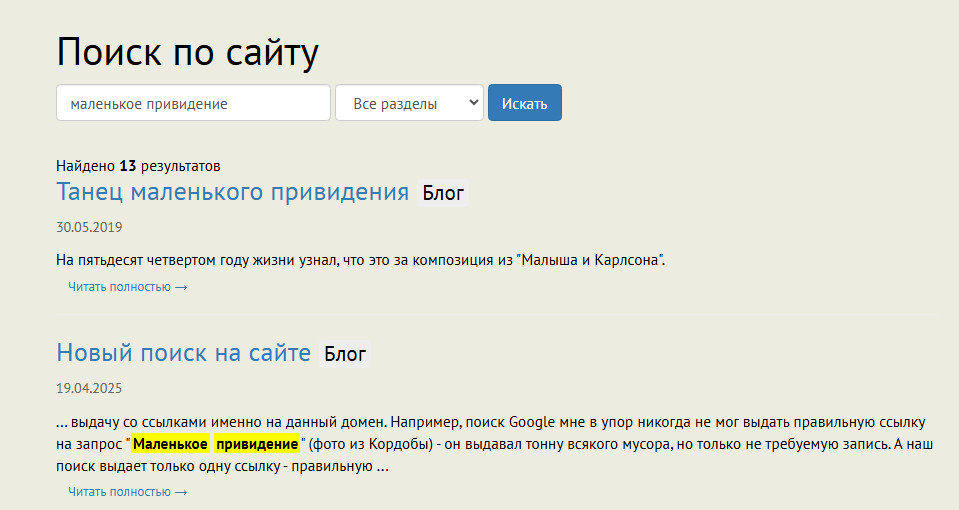Click the "Найдено 13 результатов" counter text

pos(138,165)
